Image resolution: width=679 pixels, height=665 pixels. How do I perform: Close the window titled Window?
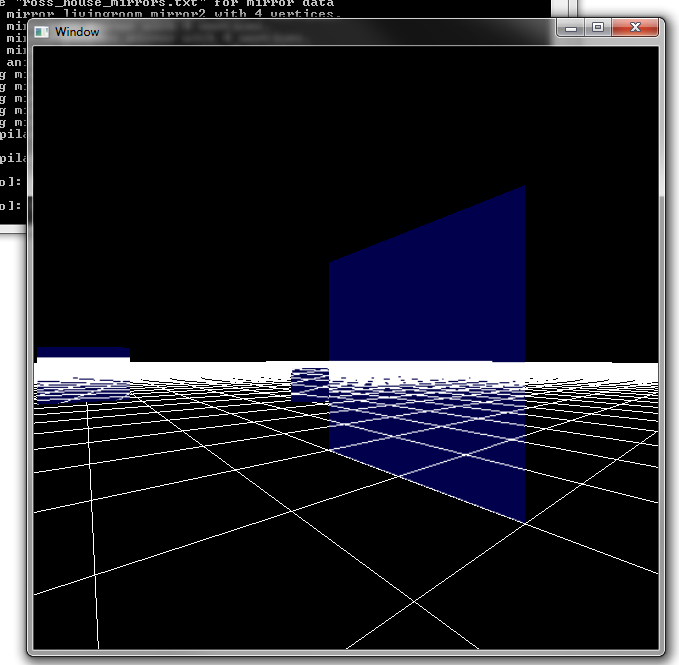click(637, 28)
